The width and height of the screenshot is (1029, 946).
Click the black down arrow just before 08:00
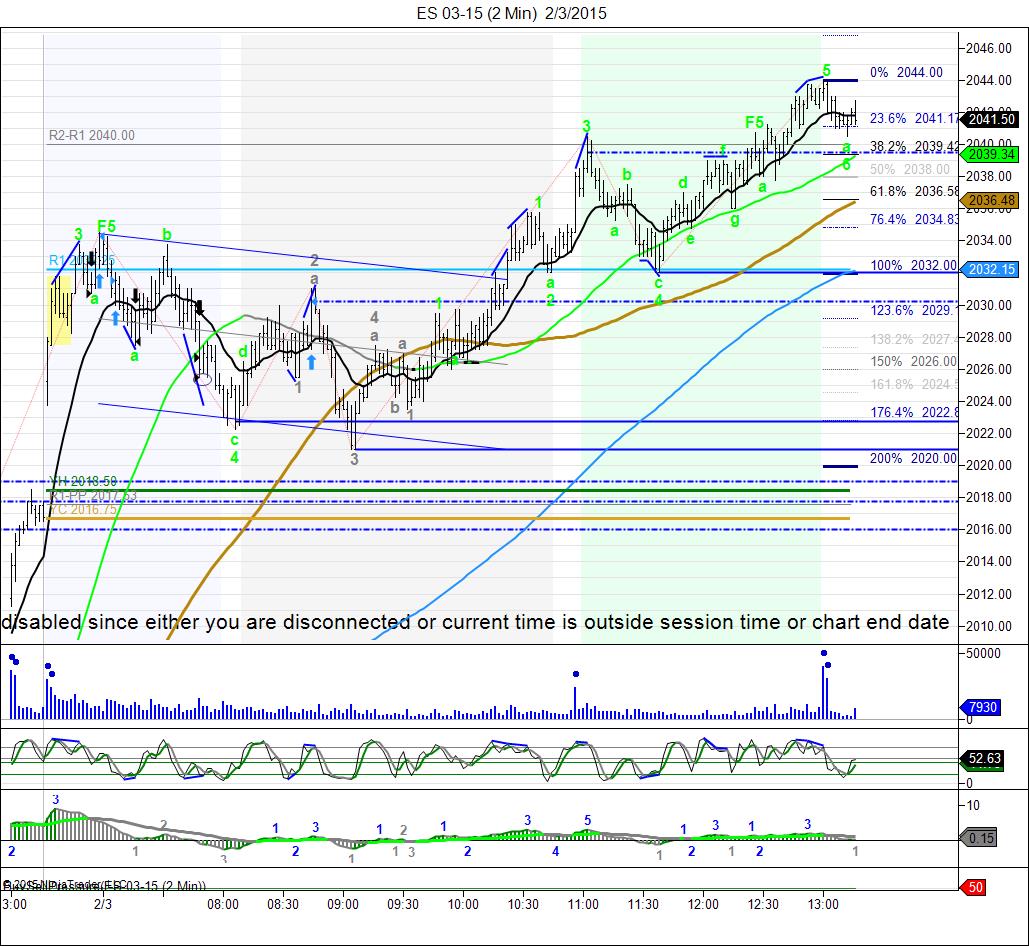pos(200,308)
